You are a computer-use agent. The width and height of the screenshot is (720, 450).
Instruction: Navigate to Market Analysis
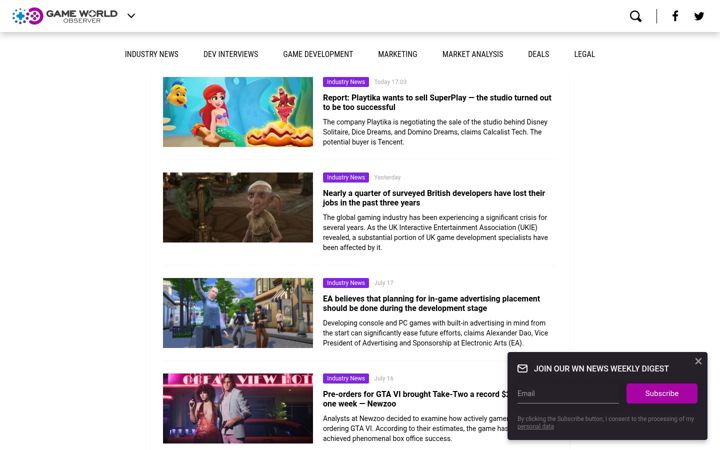(x=472, y=54)
